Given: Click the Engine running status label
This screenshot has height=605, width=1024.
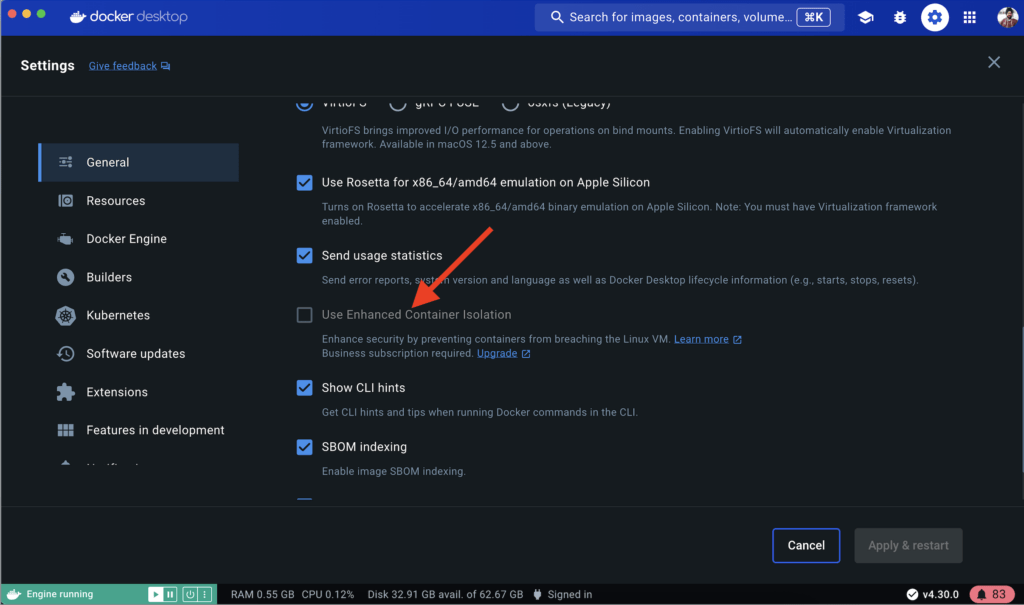Looking at the screenshot, I should point(59,594).
